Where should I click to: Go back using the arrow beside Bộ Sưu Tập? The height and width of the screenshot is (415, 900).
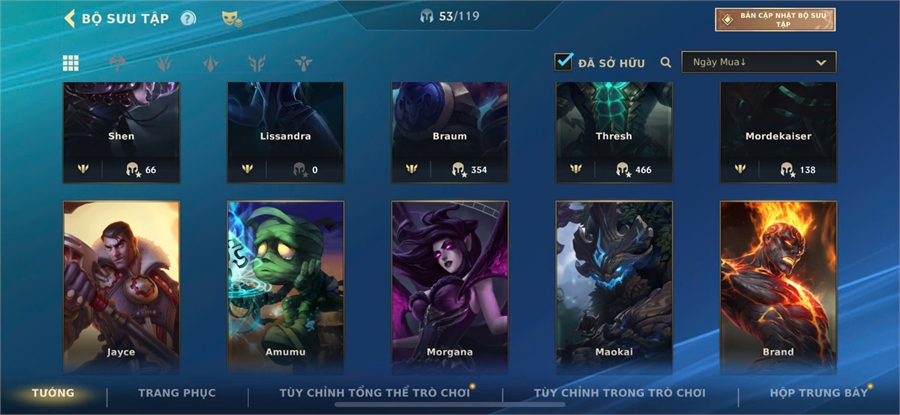coord(69,18)
